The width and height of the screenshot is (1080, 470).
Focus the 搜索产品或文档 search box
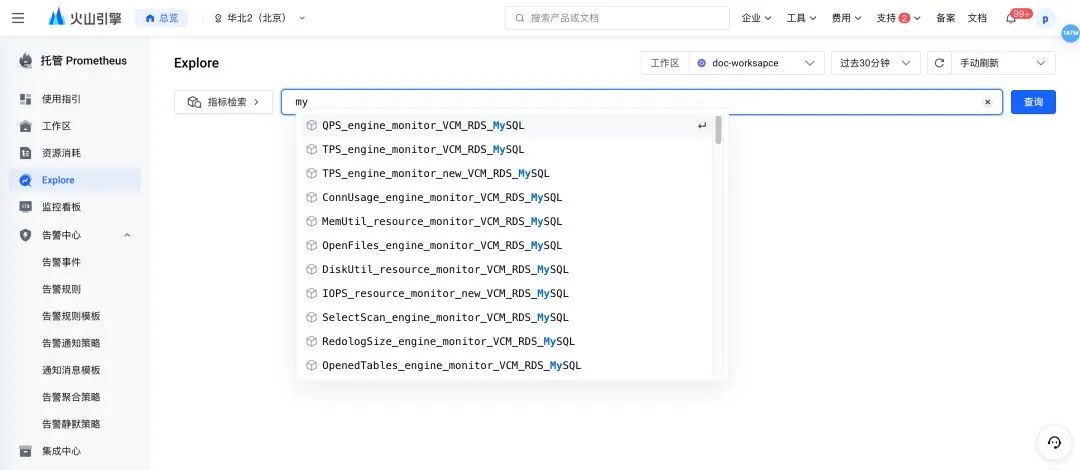click(617, 18)
